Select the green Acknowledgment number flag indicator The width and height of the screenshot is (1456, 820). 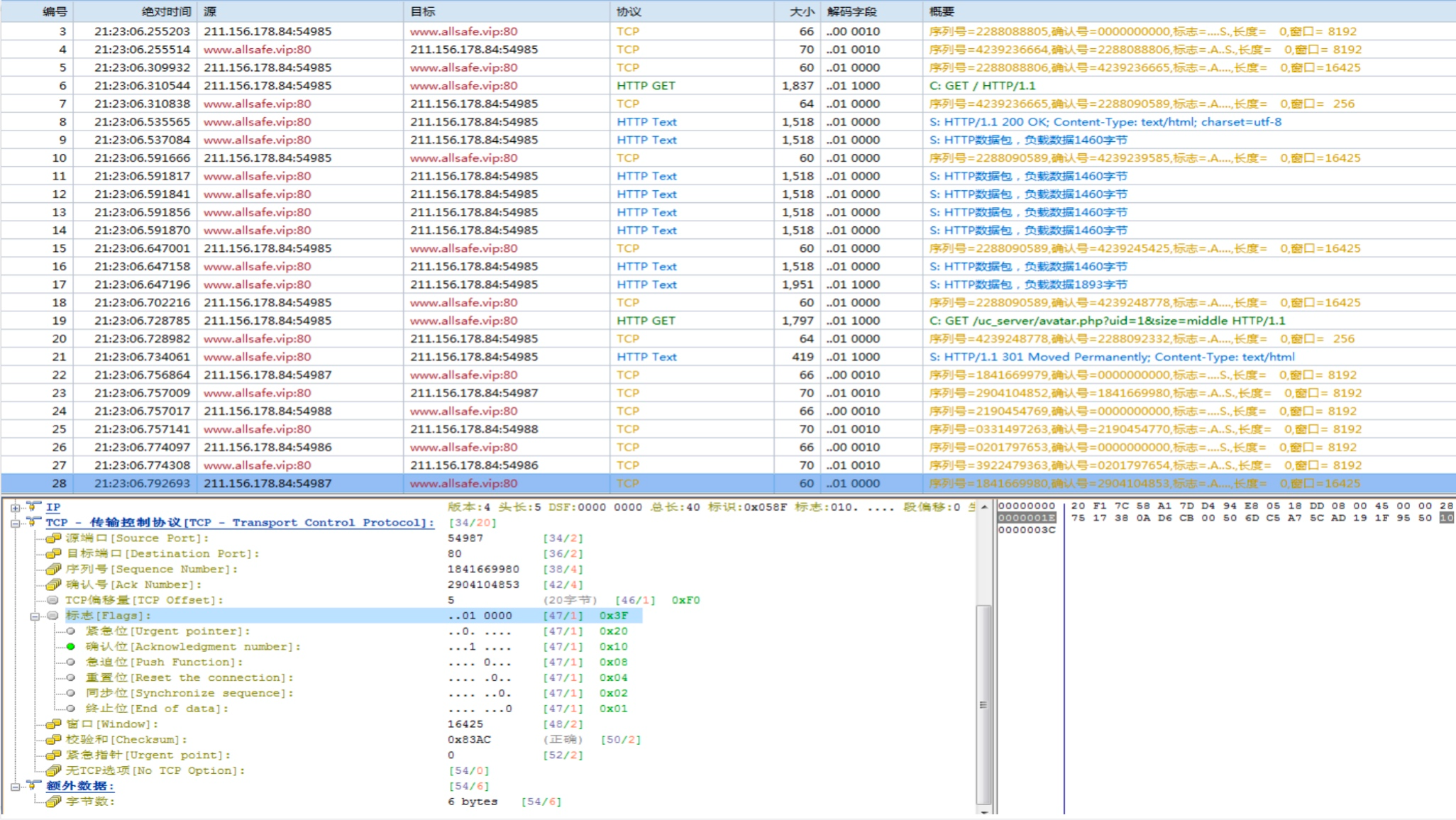(x=71, y=647)
